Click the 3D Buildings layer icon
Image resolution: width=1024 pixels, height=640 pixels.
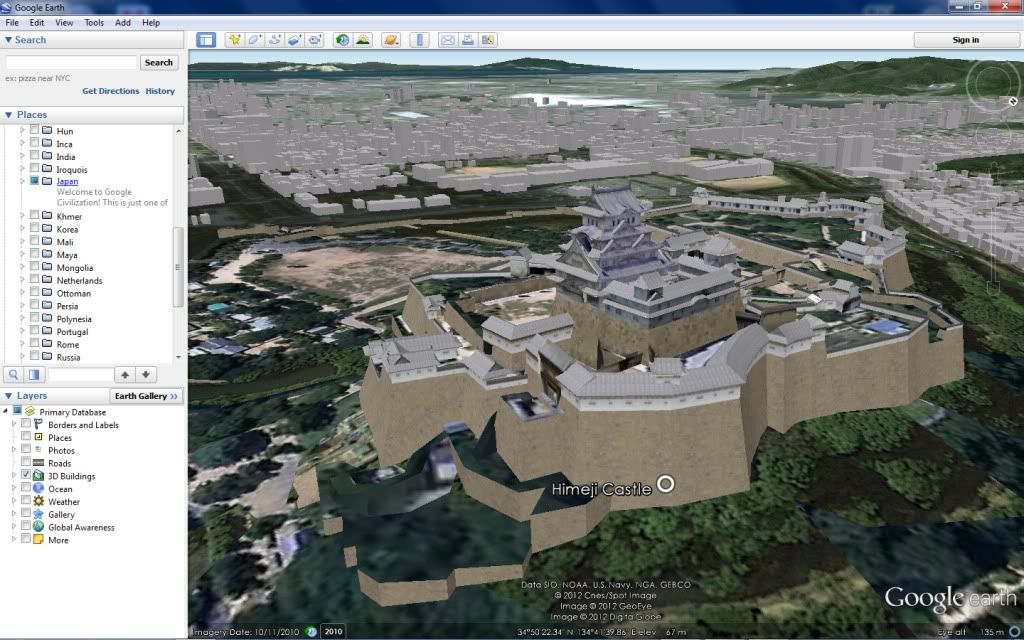[39, 476]
